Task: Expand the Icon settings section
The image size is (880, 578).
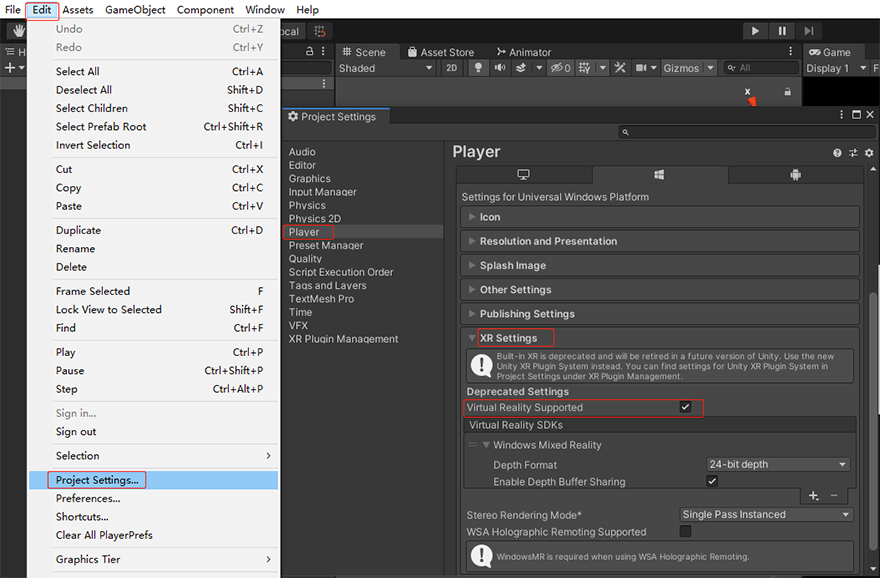Action: pos(660,217)
